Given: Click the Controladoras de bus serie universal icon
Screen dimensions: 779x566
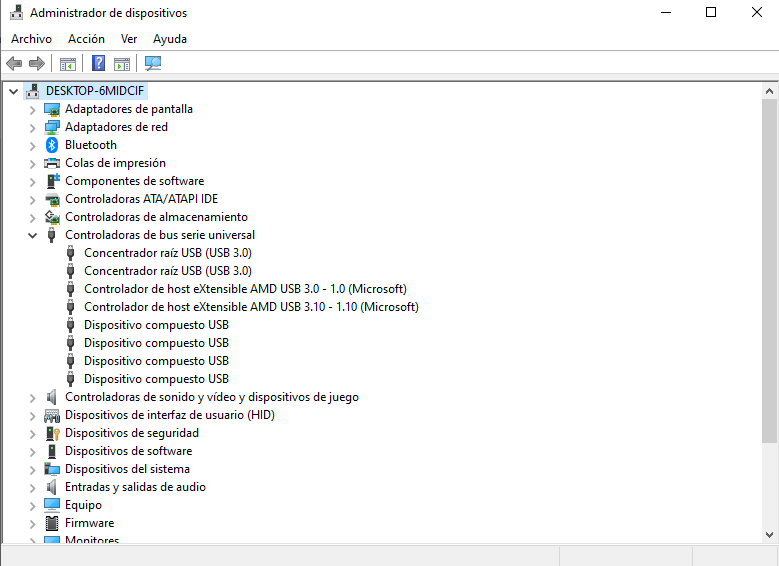Looking at the screenshot, I should [51, 235].
